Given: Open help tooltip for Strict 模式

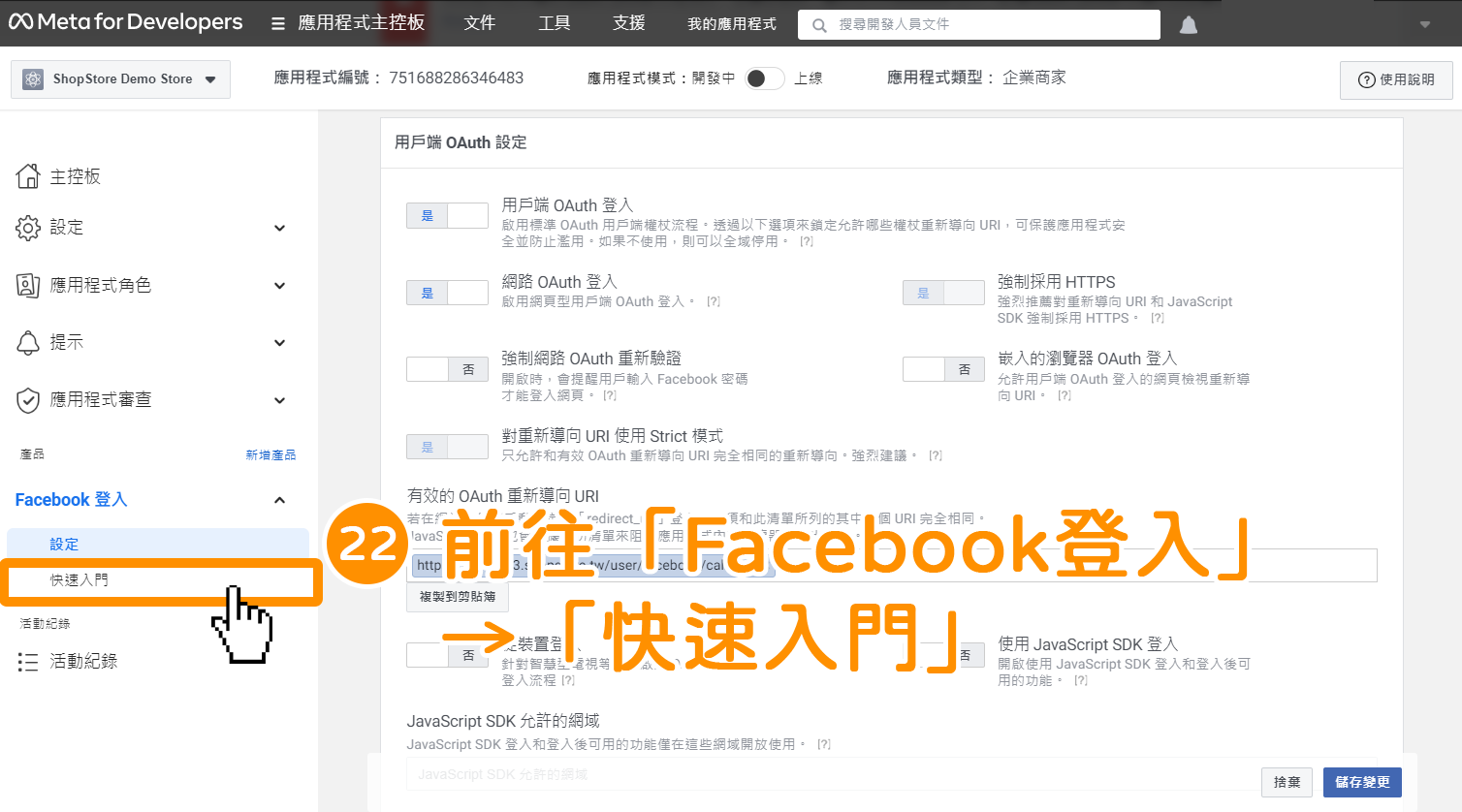Looking at the screenshot, I should (x=936, y=455).
